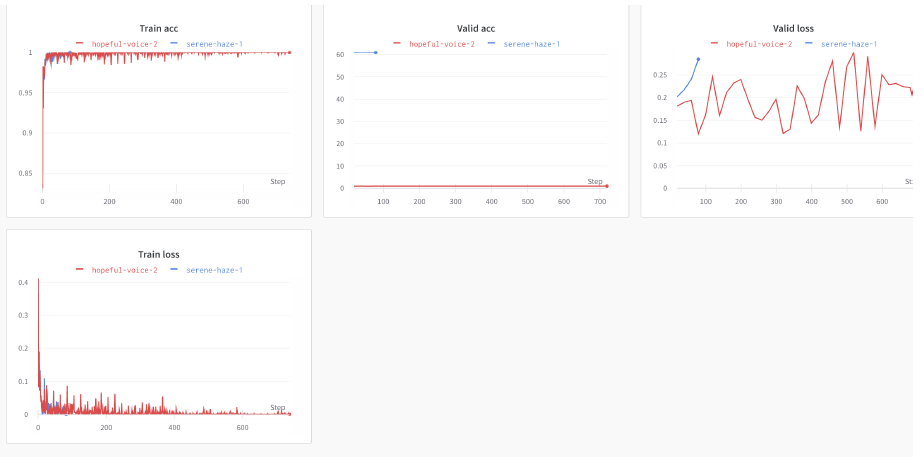Image resolution: width=924 pixels, height=459 pixels.
Task: Click the Train loss chart title
Action: point(159,255)
